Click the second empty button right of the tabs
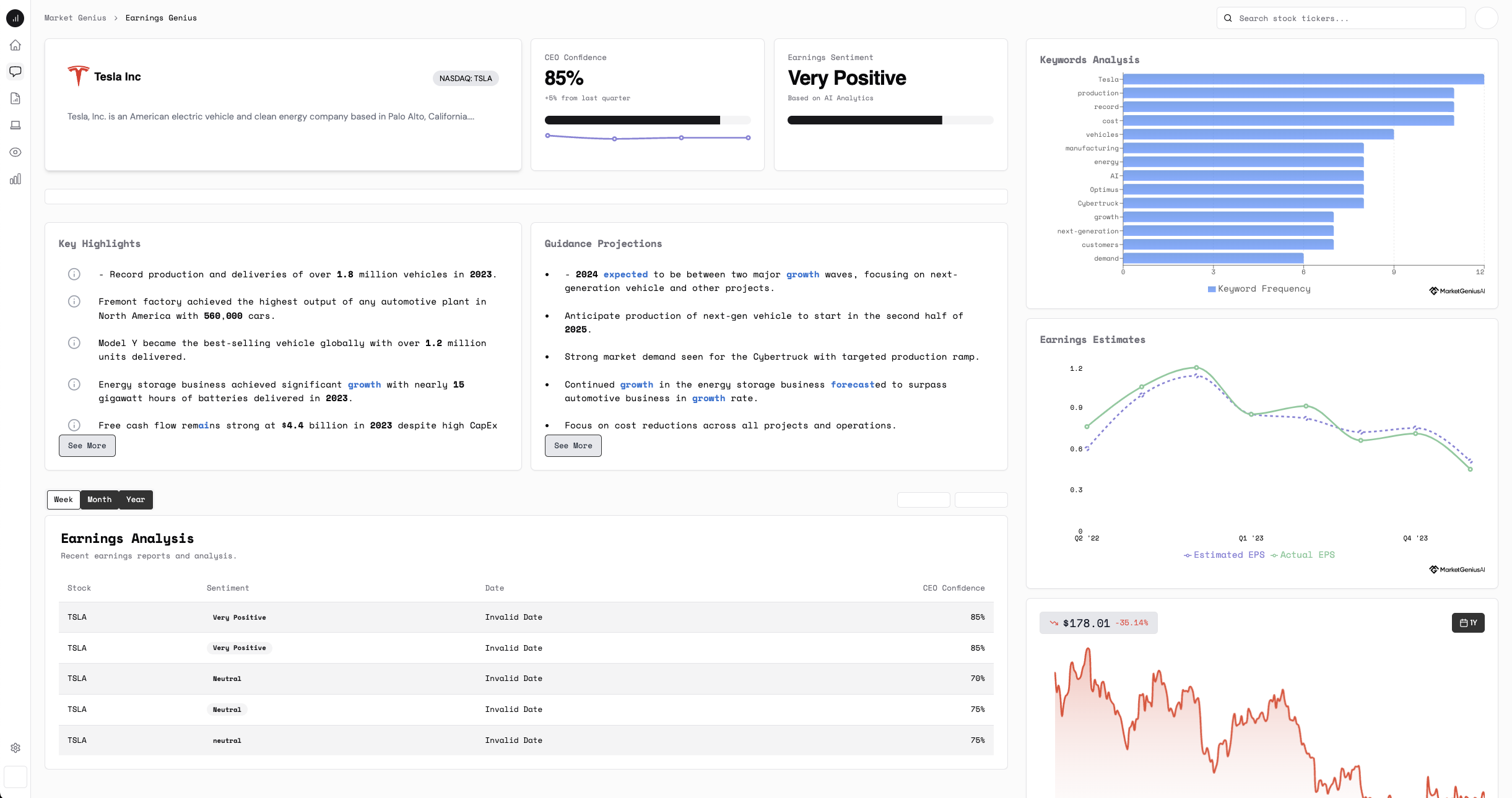 pyautogui.click(x=981, y=500)
